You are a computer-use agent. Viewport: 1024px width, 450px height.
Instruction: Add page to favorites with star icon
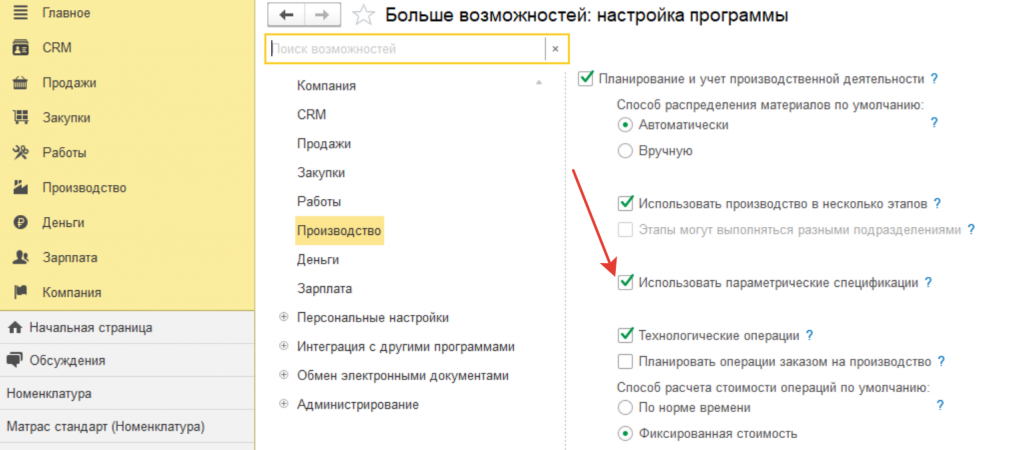tap(364, 14)
